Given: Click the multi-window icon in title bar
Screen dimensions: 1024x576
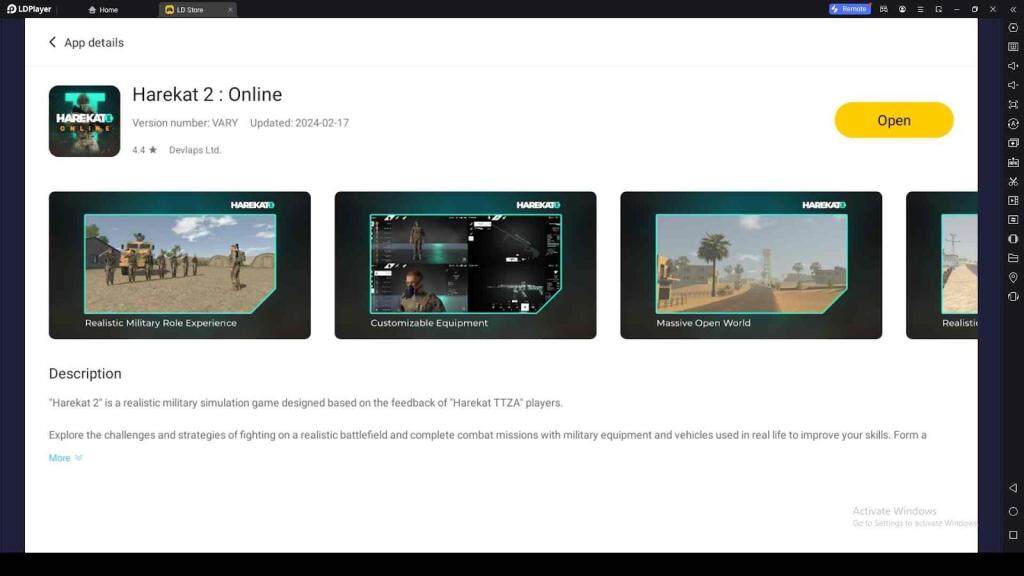Looking at the screenshot, I should (x=938, y=9).
